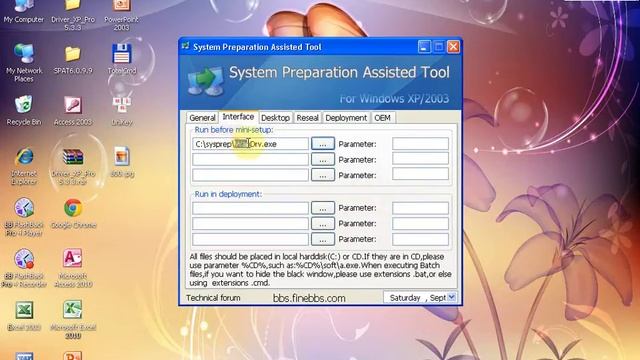Viewport: 640px width, 360px height.
Task: Browse for the first Run before mini-setup file
Action: click(x=322, y=144)
